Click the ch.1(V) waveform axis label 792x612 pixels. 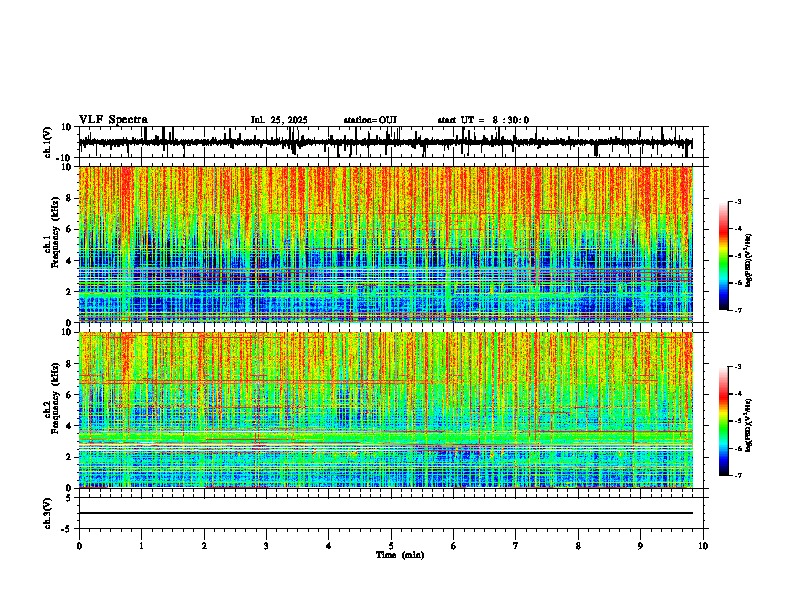pos(48,142)
